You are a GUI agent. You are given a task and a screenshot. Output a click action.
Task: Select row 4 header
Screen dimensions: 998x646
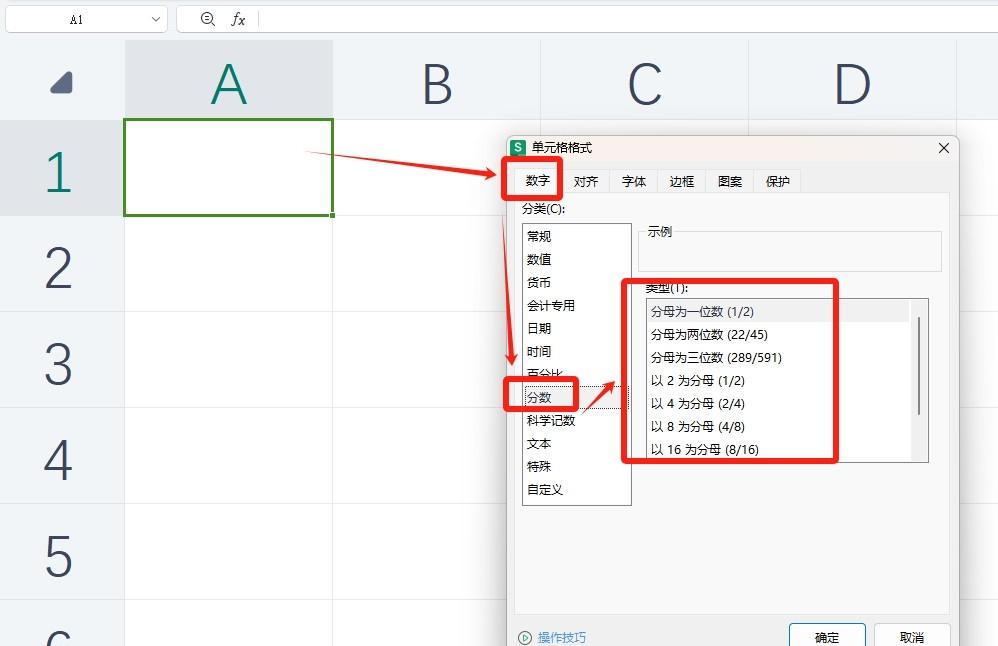click(x=62, y=456)
